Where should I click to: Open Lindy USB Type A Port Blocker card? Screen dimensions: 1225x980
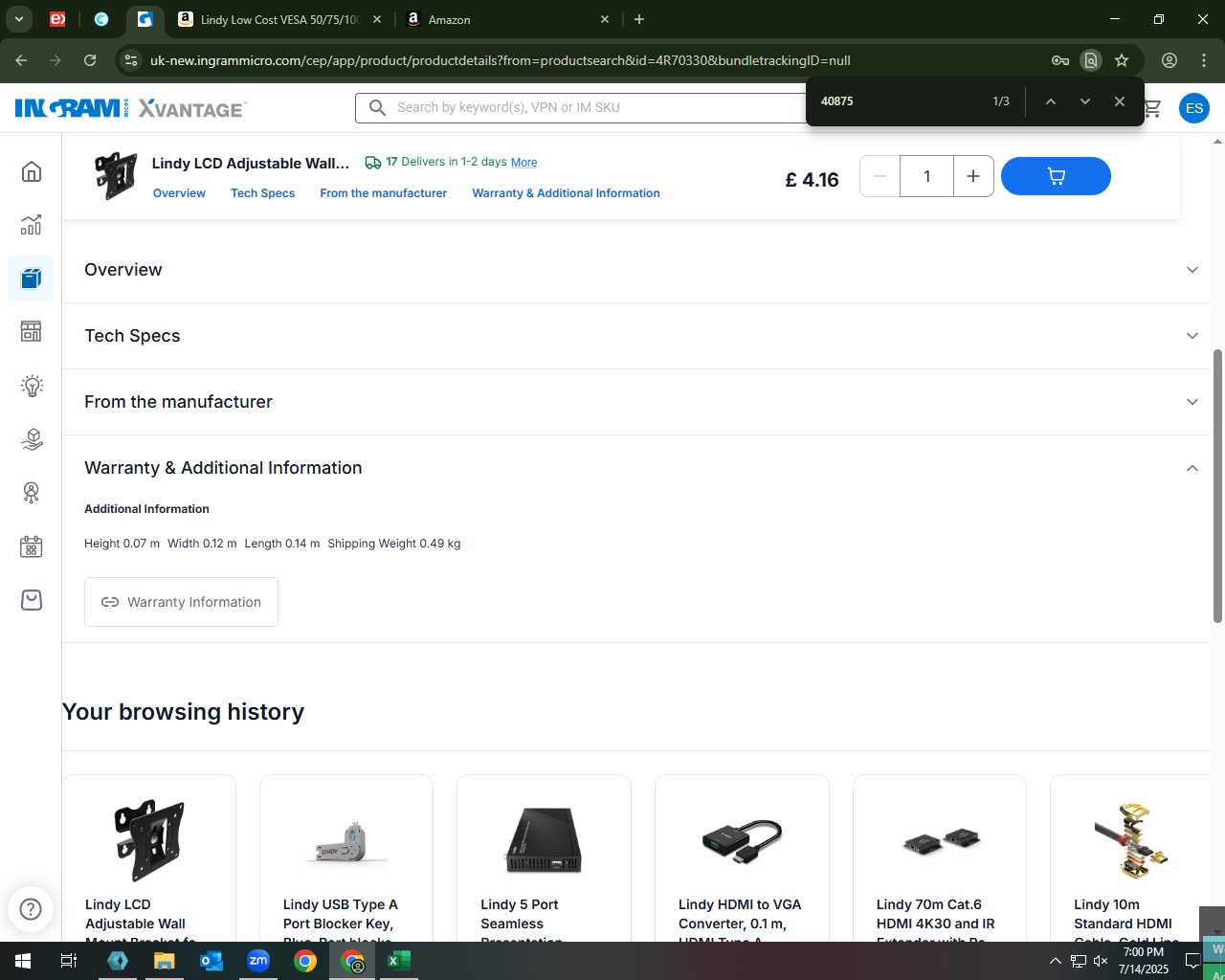point(346,857)
